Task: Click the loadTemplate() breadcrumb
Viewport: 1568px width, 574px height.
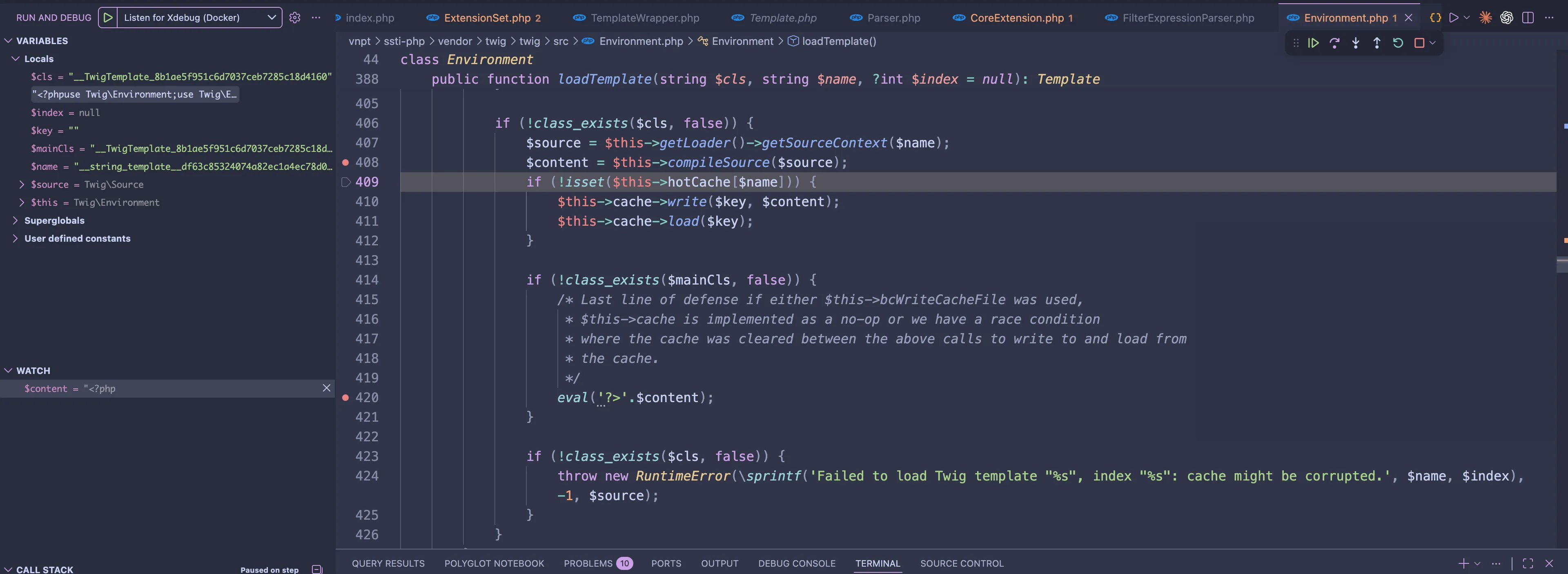Action: coord(839,41)
